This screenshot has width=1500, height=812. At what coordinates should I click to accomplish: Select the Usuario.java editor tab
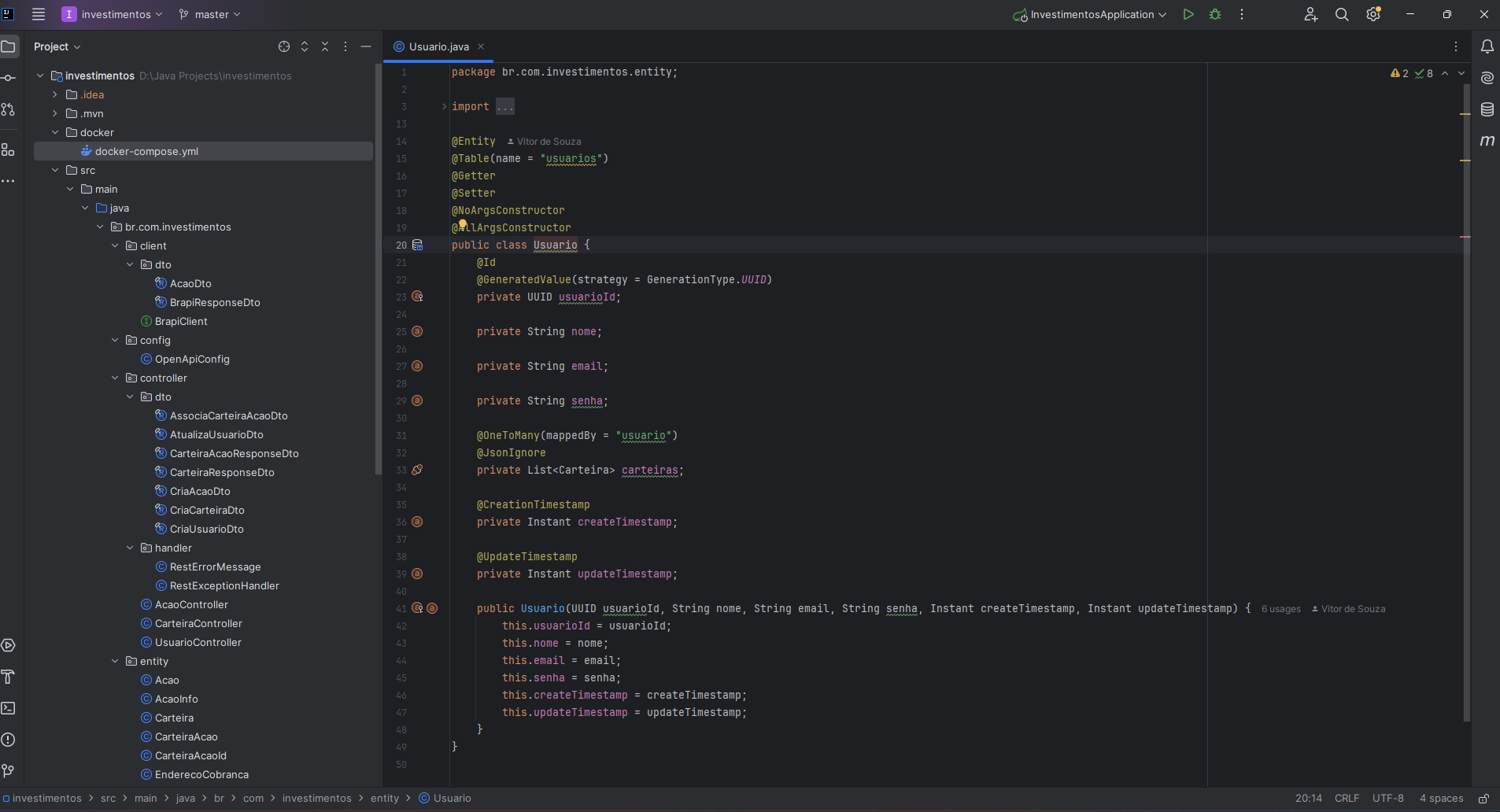(438, 46)
